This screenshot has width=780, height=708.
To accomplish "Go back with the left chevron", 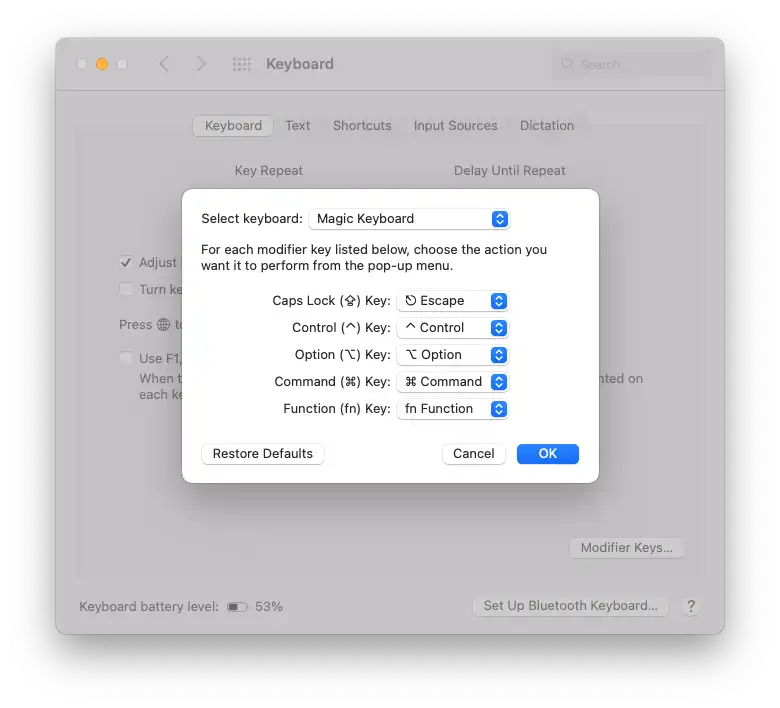I will click(164, 64).
